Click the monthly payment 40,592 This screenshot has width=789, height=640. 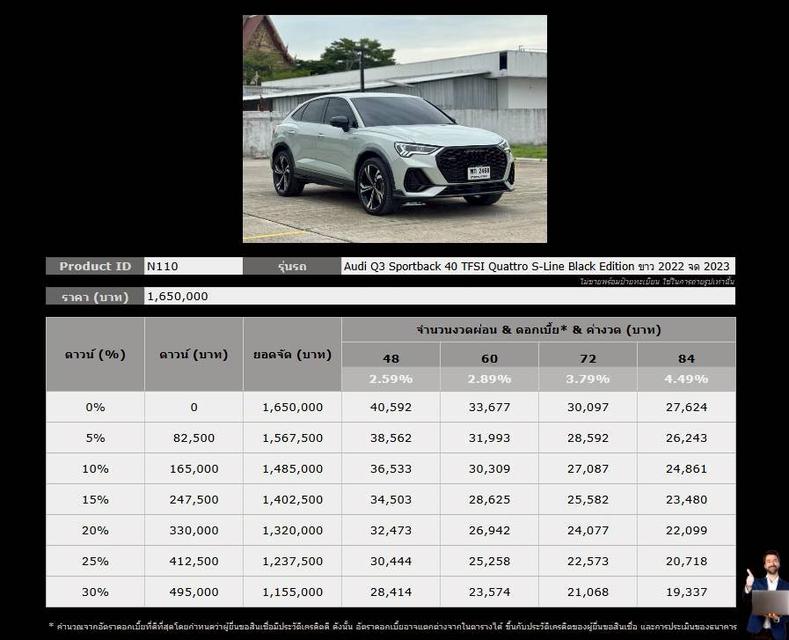tap(391, 407)
